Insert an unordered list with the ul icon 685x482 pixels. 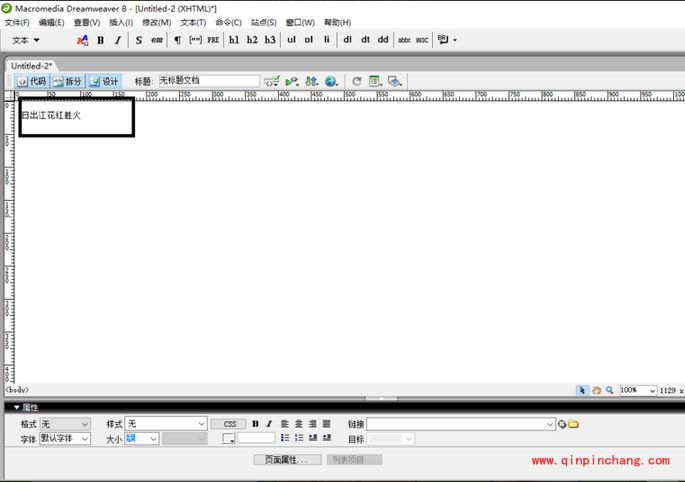coord(291,40)
